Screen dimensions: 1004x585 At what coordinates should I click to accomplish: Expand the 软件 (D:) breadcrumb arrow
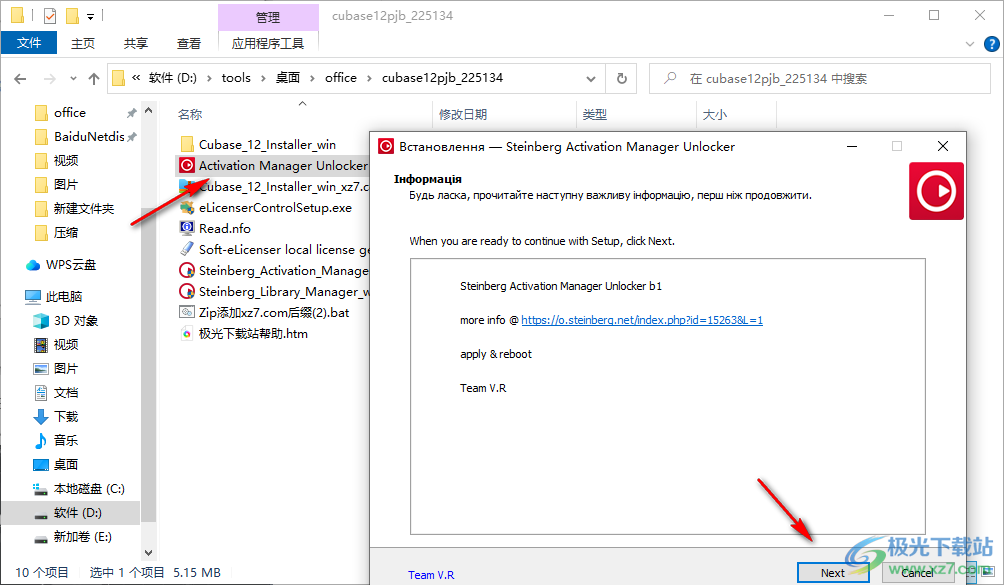(x=209, y=78)
